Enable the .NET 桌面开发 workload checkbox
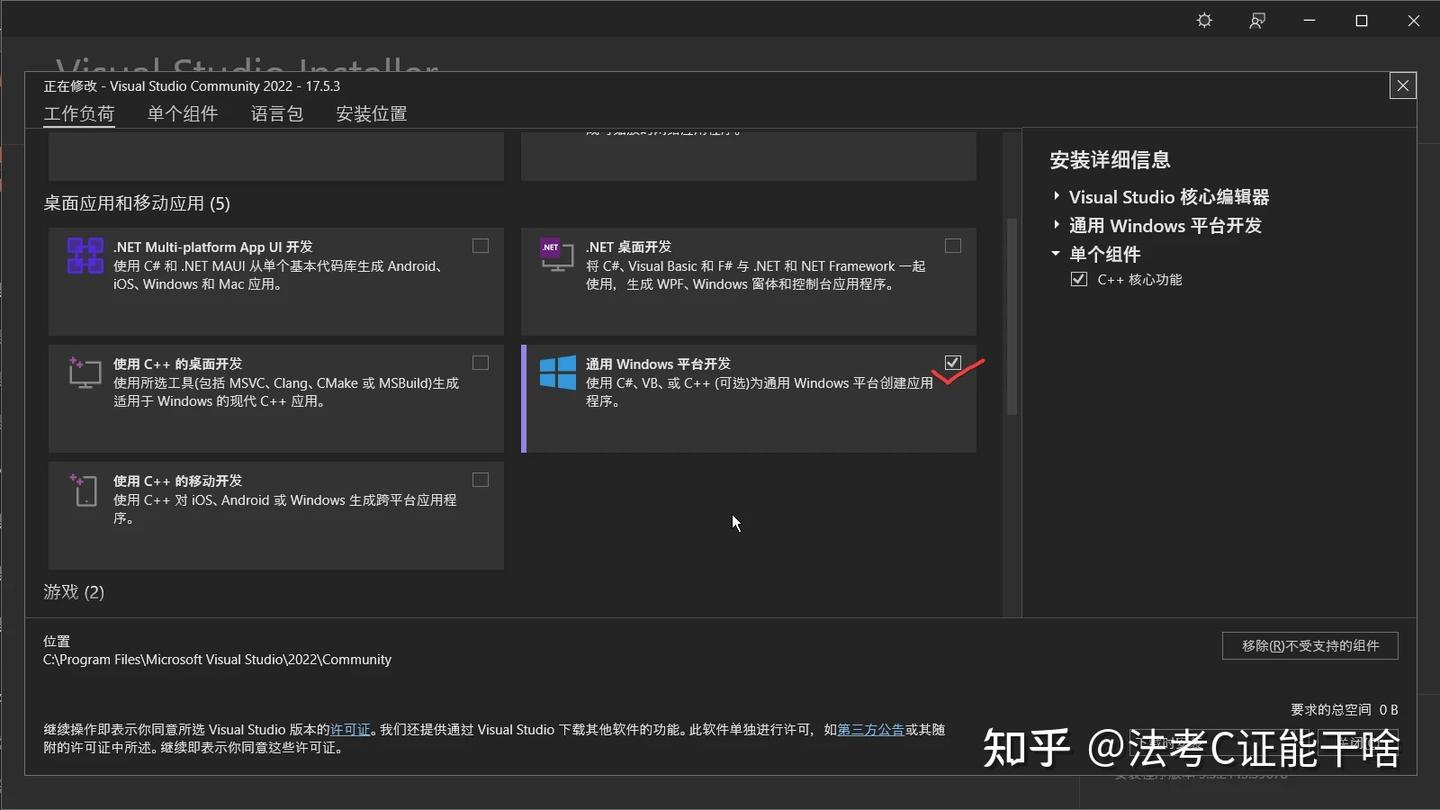 point(952,245)
